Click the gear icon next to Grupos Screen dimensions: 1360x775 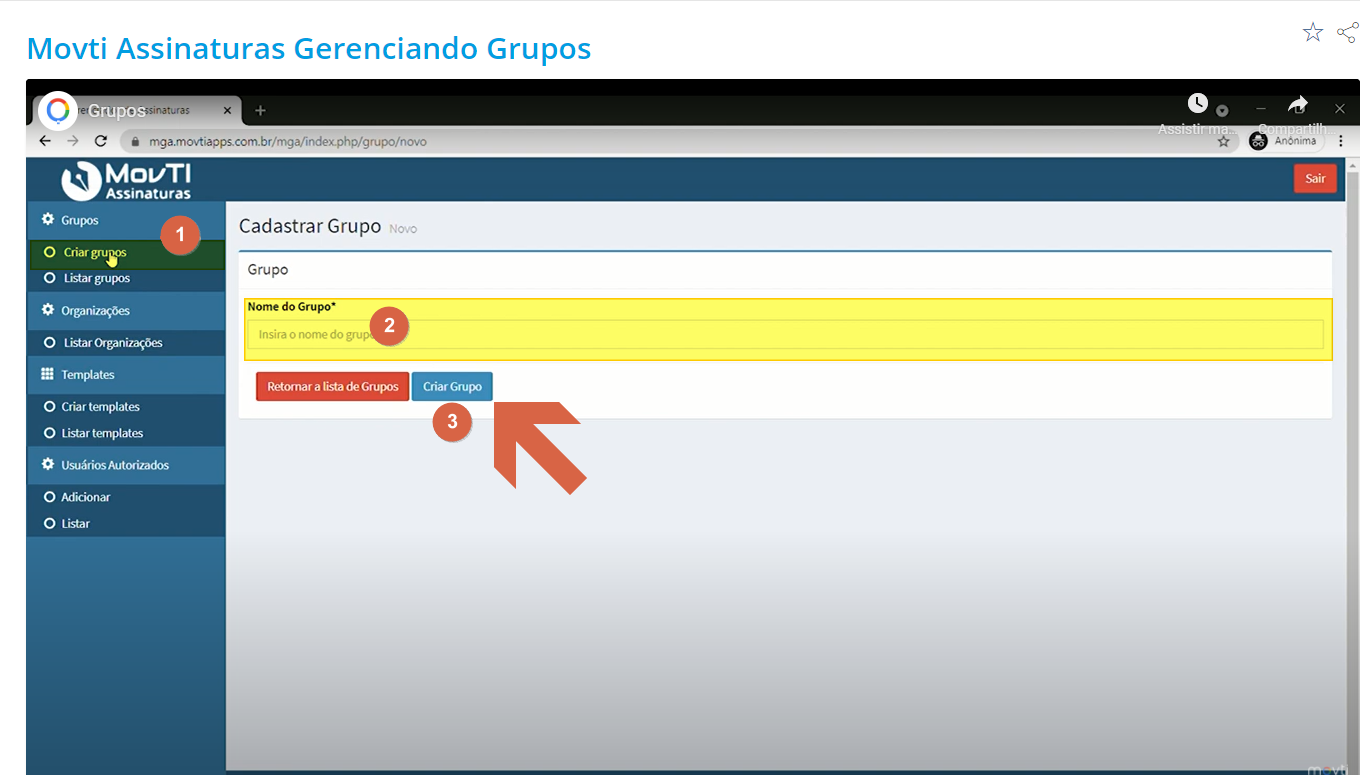(47, 220)
